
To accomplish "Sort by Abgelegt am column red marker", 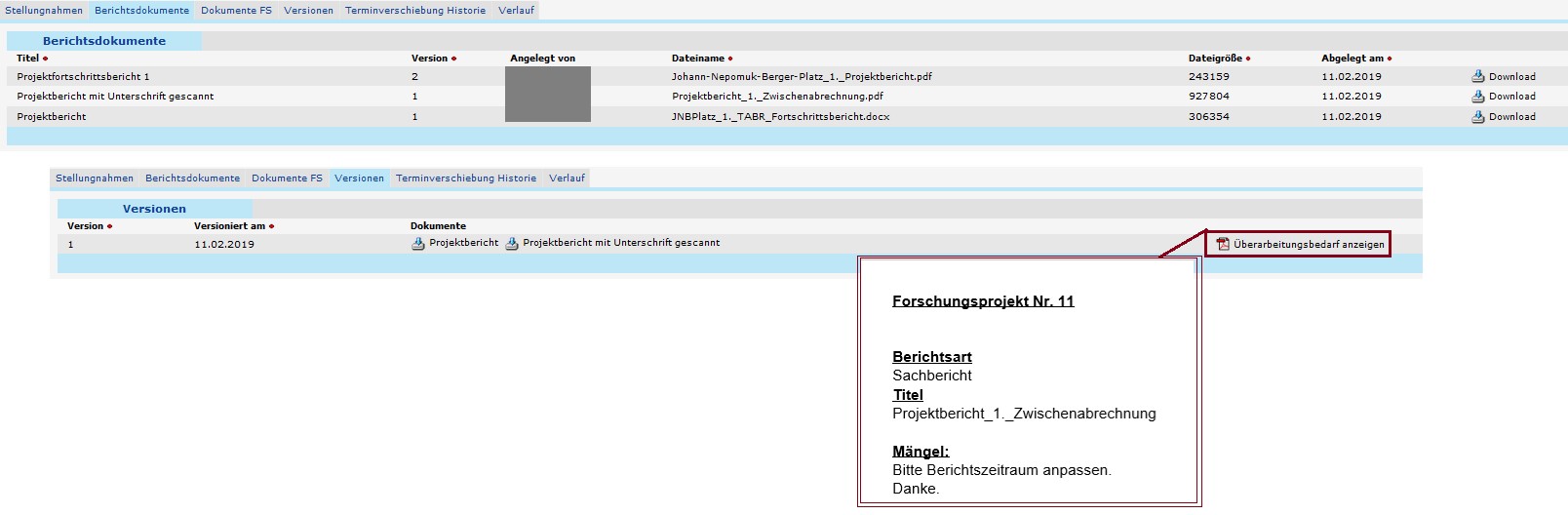I will (x=1390, y=59).
